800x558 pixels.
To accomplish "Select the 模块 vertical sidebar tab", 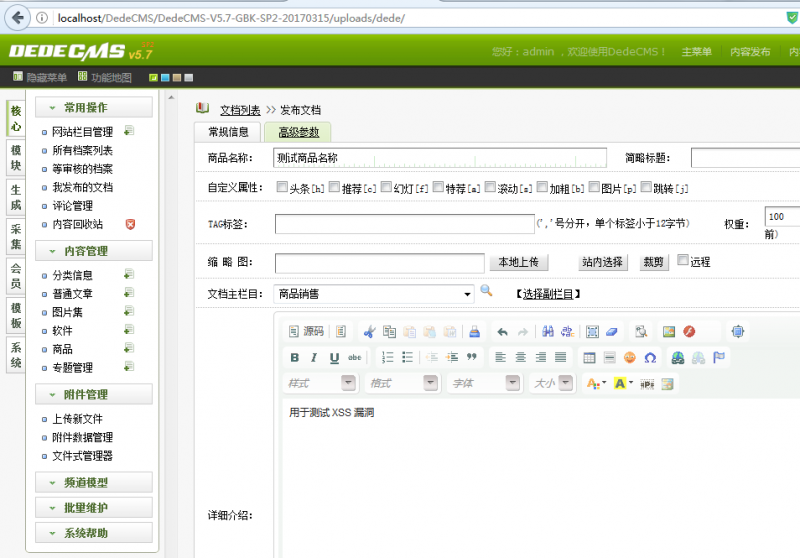I will (x=15, y=157).
